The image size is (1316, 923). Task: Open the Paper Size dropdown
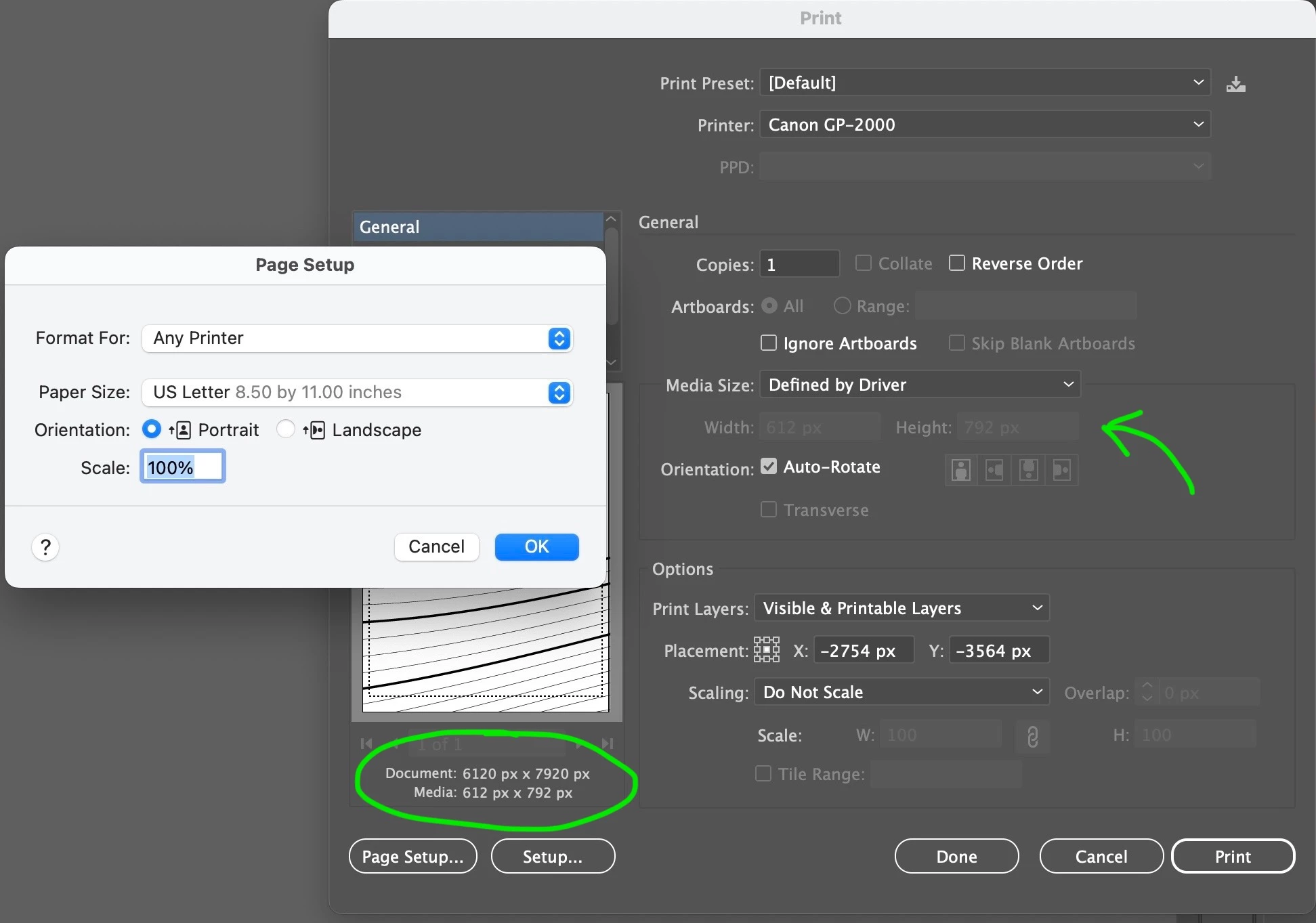tap(357, 392)
